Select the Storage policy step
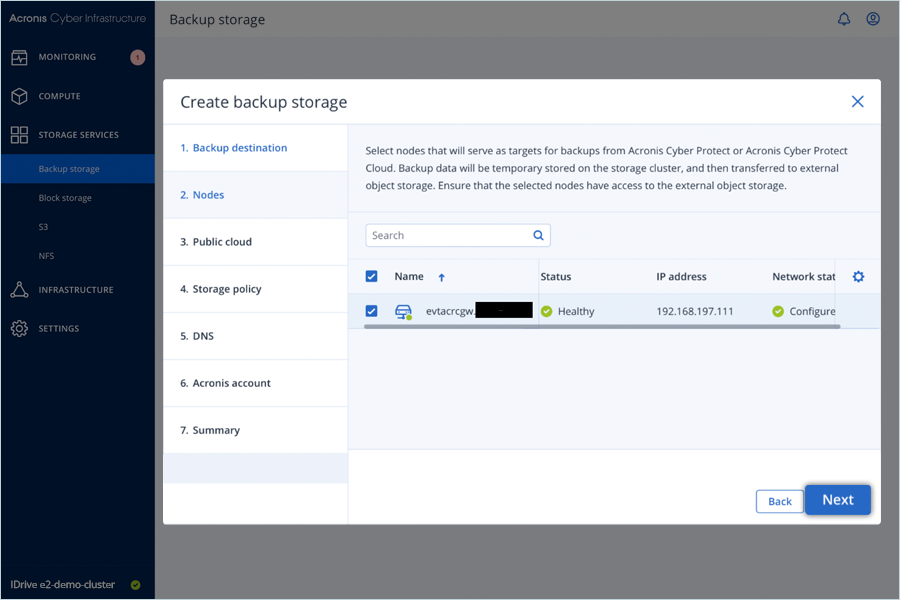The width and height of the screenshot is (900, 600). pos(226,289)
